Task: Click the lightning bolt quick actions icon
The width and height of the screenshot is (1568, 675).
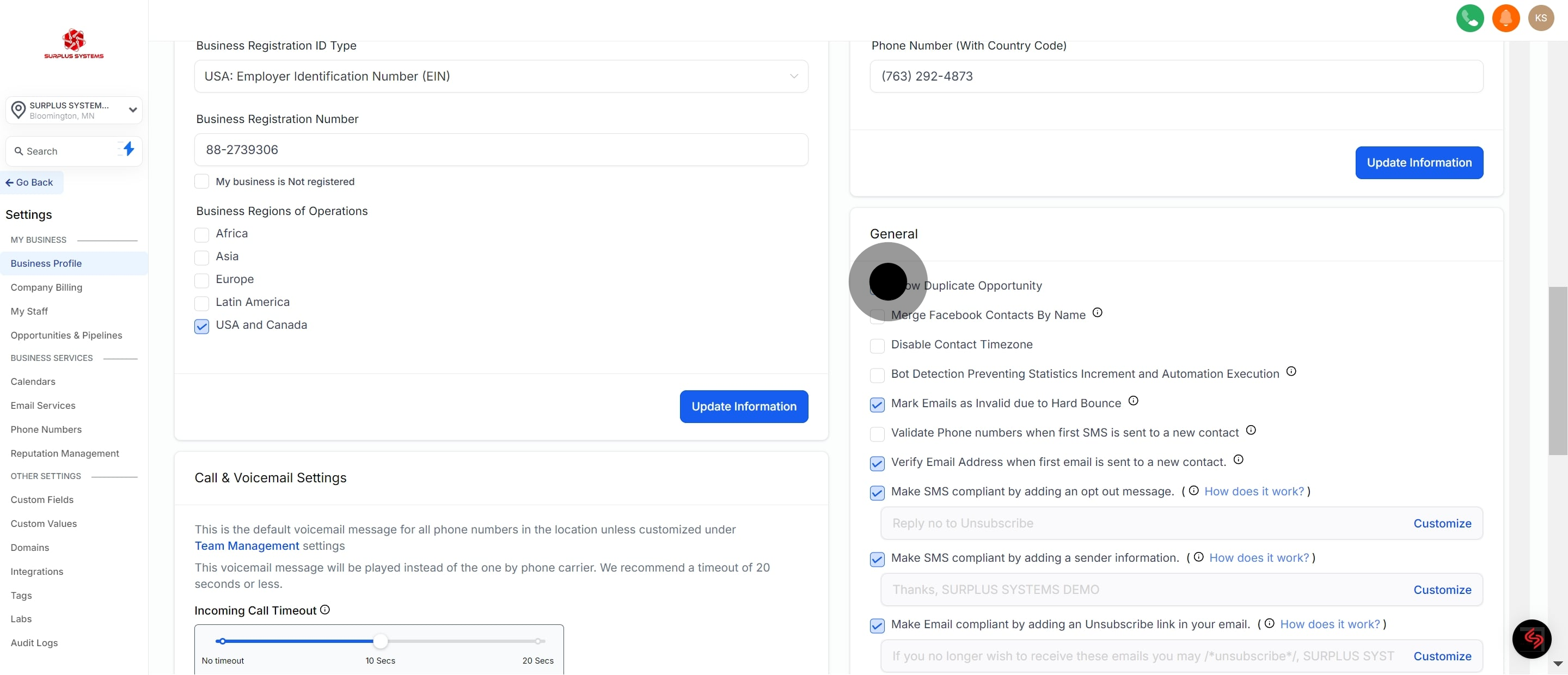Action: click(128, 149)
